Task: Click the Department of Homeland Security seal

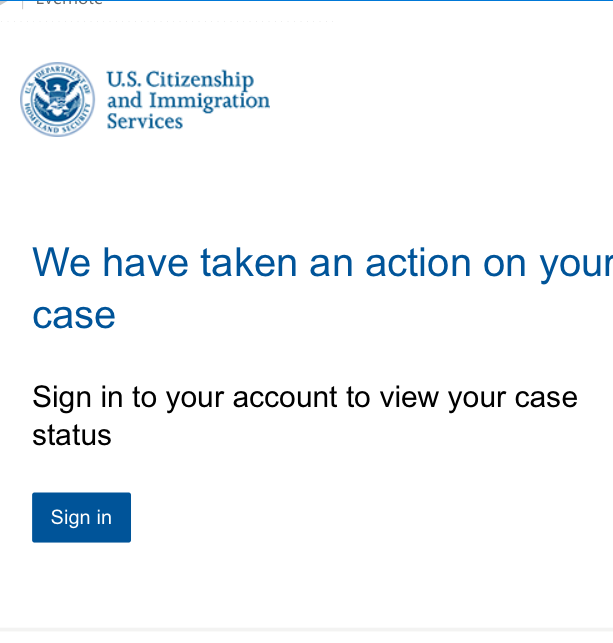Action: [57, 99]
